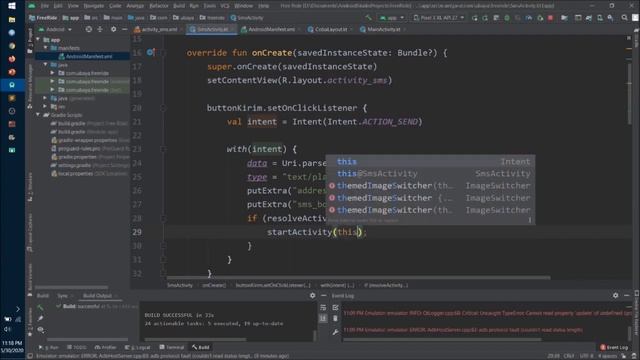Screen dimensions: 640x360
Task: Hide the Build panel with minus icon
Action: (323, 296)
